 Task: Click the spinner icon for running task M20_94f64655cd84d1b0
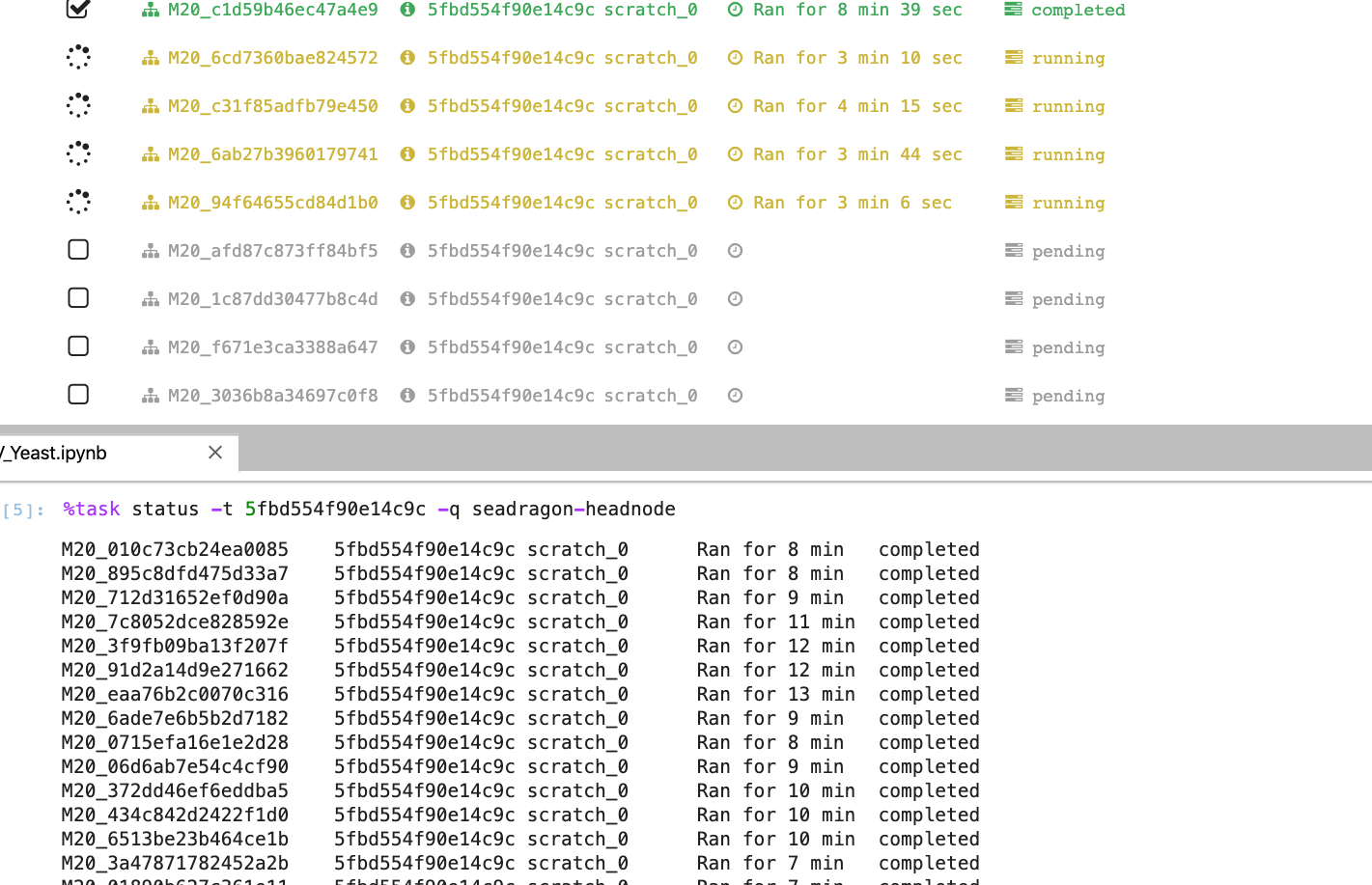(x=78, y=202)
